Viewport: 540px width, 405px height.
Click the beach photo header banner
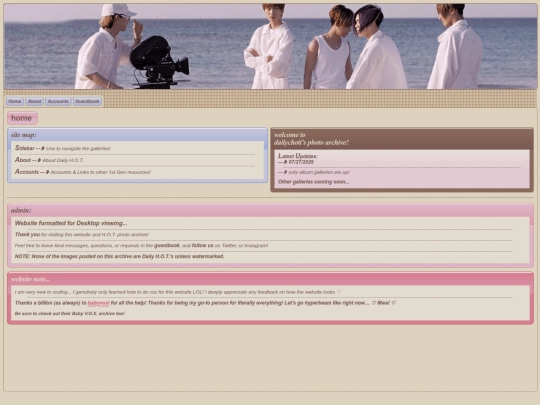click(x=270, y=46)
